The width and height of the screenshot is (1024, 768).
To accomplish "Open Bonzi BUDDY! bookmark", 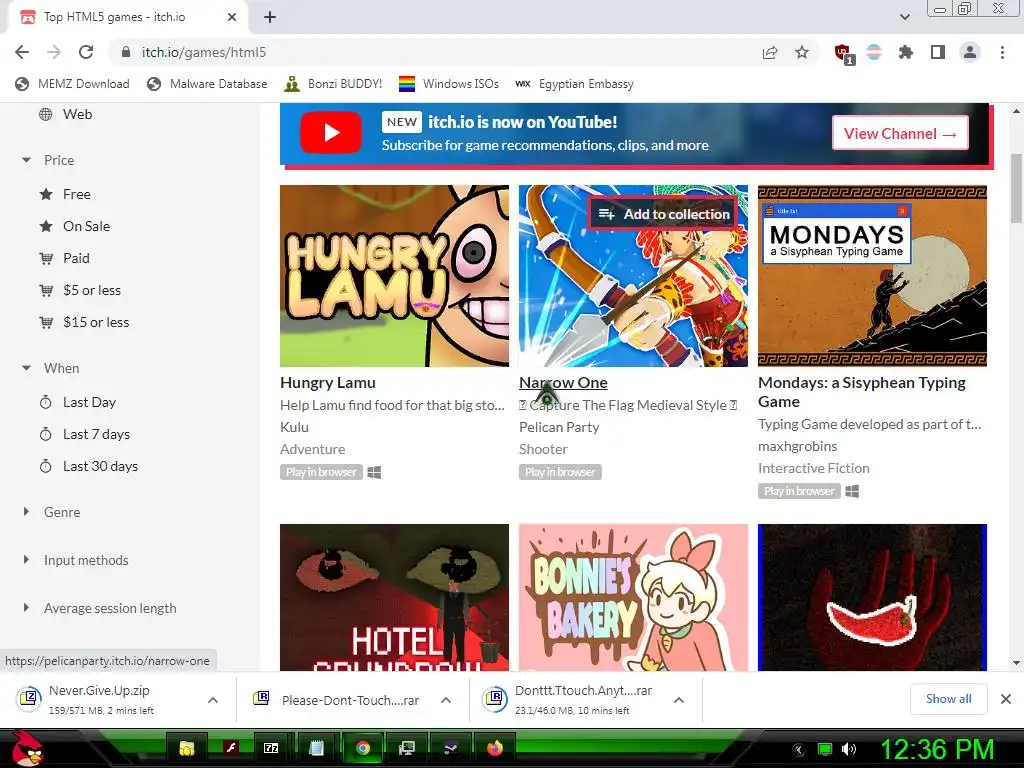I will pos(333,84).
